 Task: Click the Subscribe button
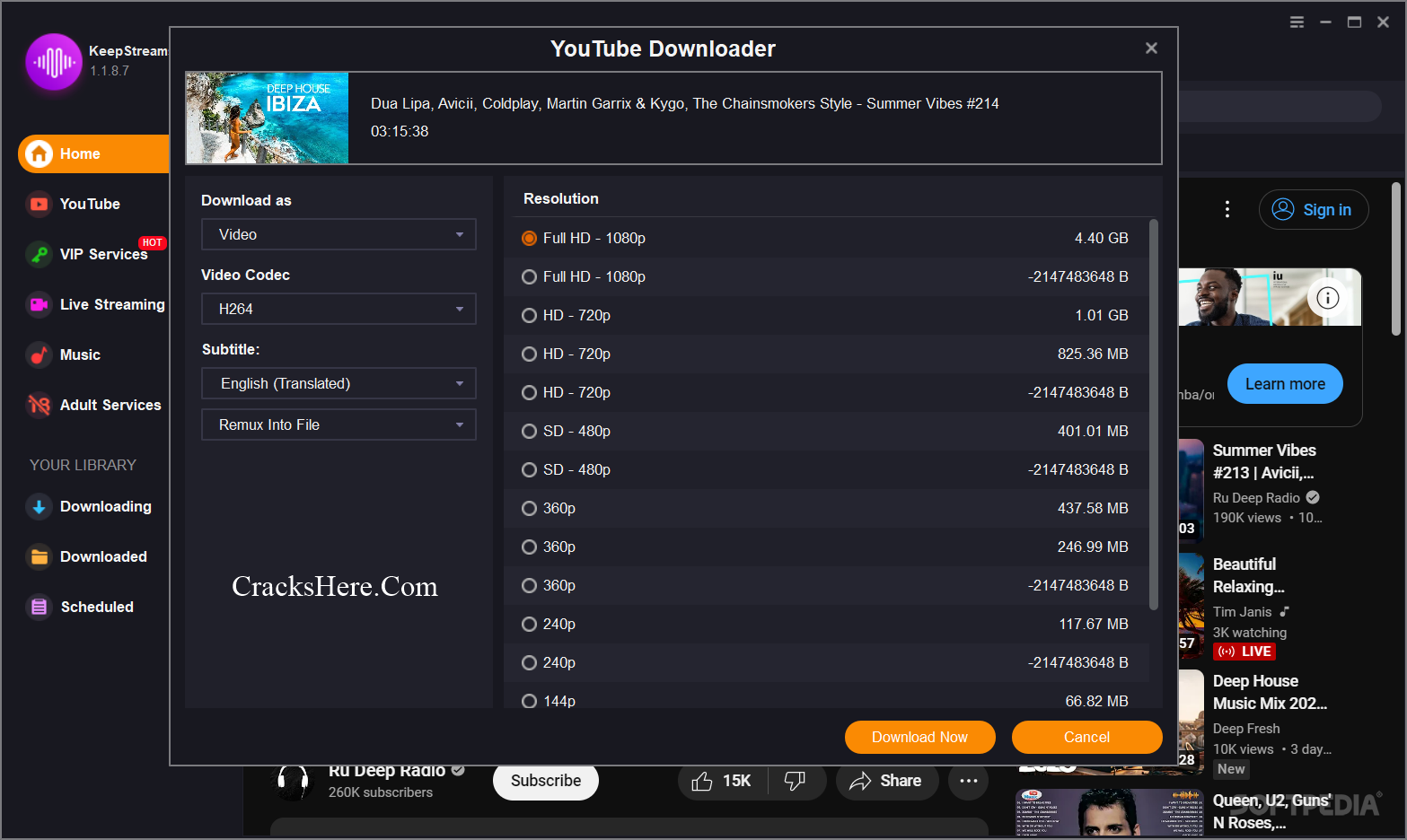click(x=546, y=782)
